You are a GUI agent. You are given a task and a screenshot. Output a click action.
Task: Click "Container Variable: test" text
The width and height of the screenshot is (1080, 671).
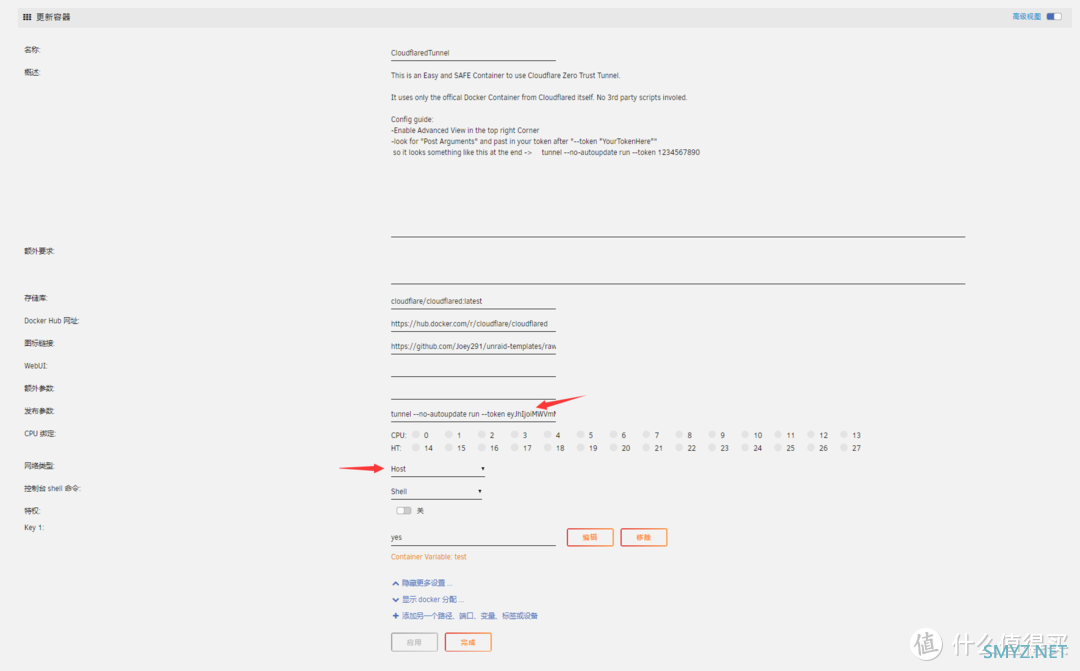pyautogui.click(x=428, y=557)
